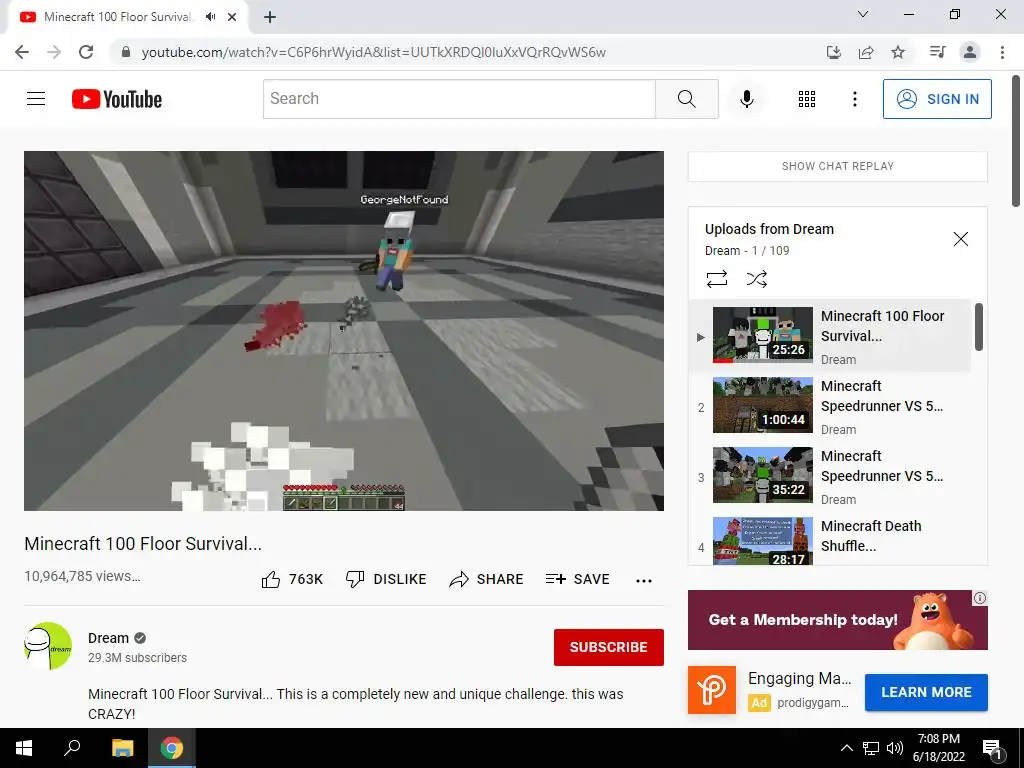Reload the page with refresh icon

86,52
